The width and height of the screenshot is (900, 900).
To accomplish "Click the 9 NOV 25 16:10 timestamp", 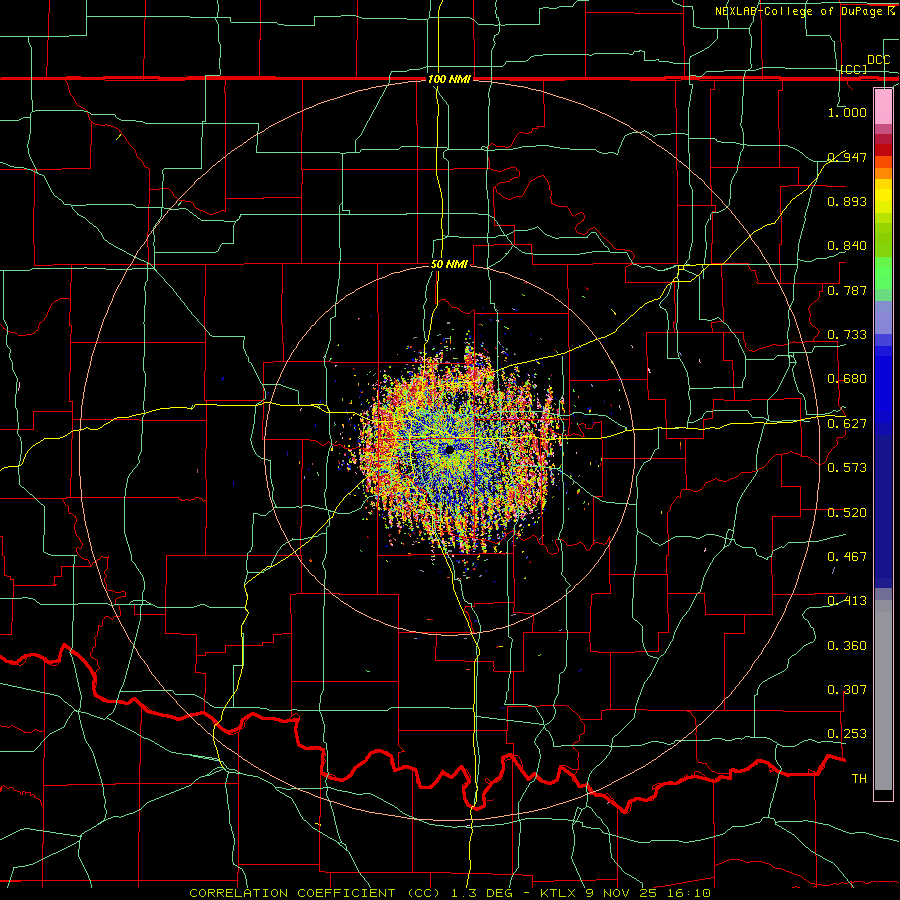I will coord(649,893).
